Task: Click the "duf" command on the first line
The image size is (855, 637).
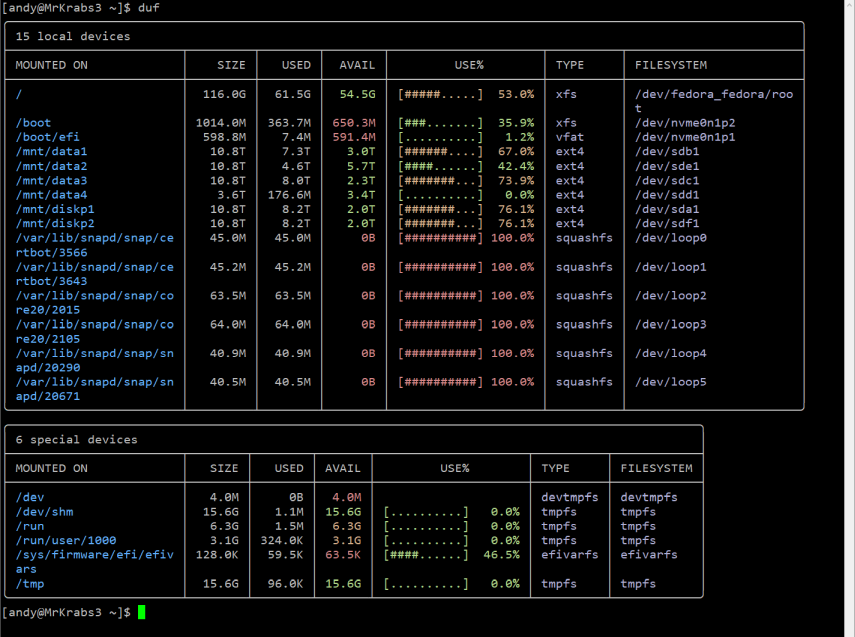Action: [148, 8]
